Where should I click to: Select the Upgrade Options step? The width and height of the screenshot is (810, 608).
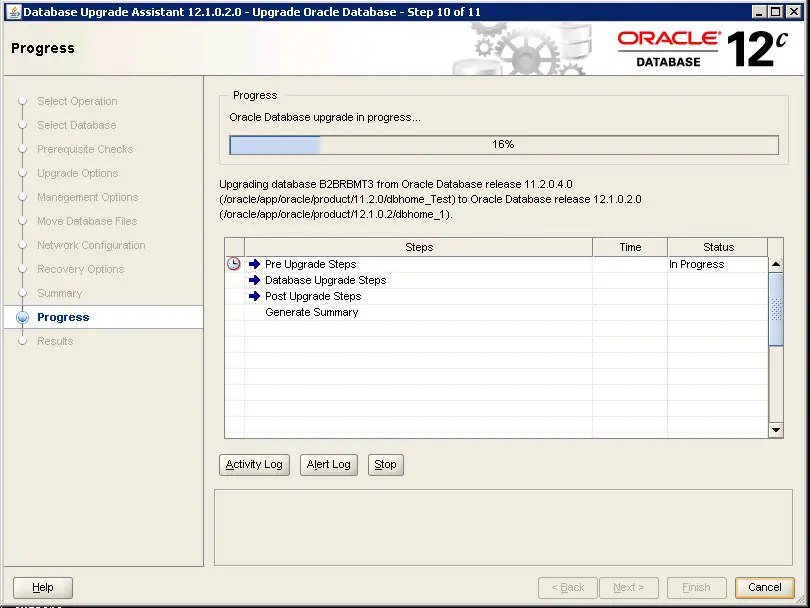point(77,173)
